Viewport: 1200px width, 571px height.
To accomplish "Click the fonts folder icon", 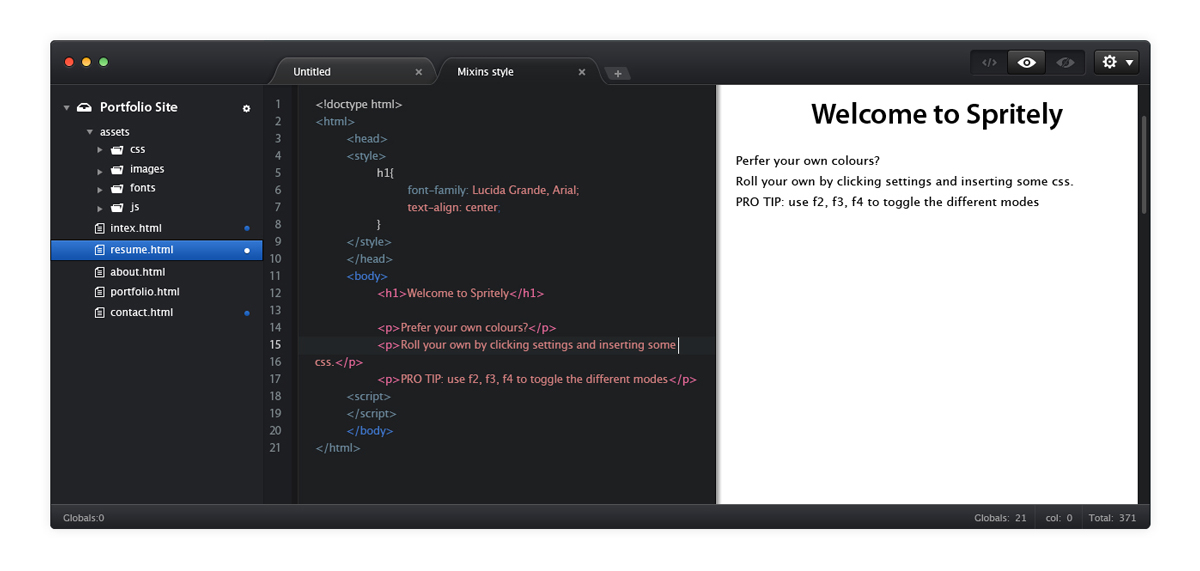I will tap(117, 188).
